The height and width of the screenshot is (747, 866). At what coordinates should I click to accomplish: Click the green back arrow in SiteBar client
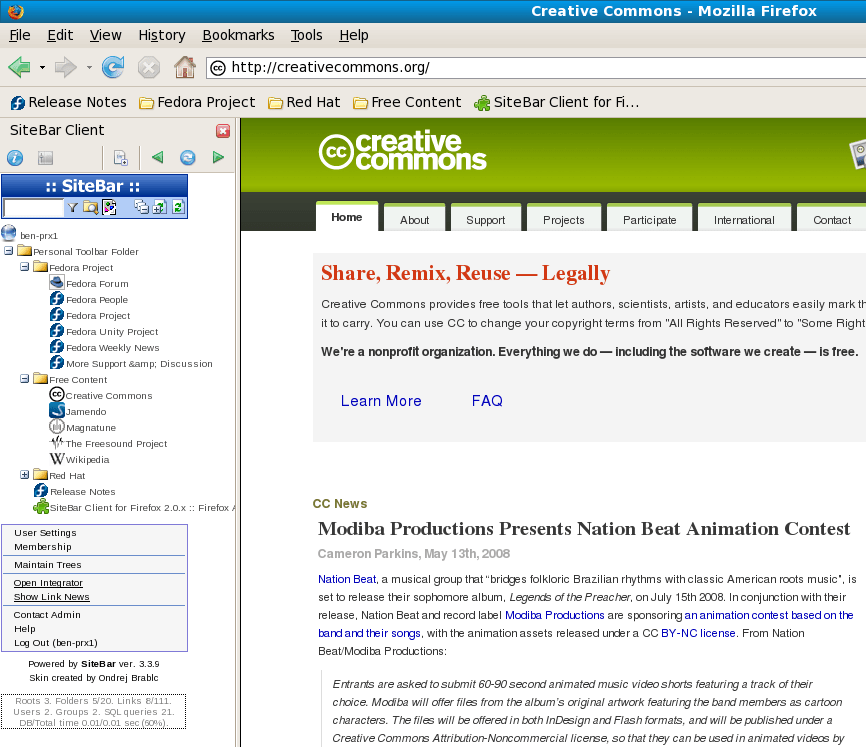pyautogui.click(x=157, y=157)
